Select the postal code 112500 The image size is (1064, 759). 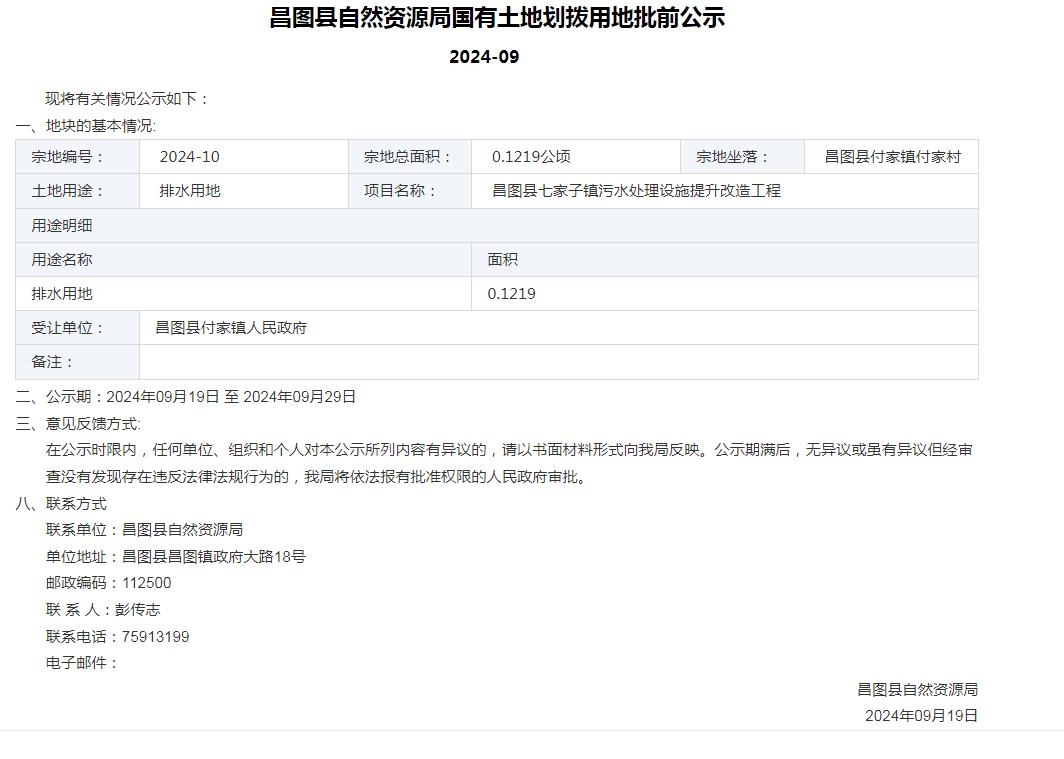147,583
